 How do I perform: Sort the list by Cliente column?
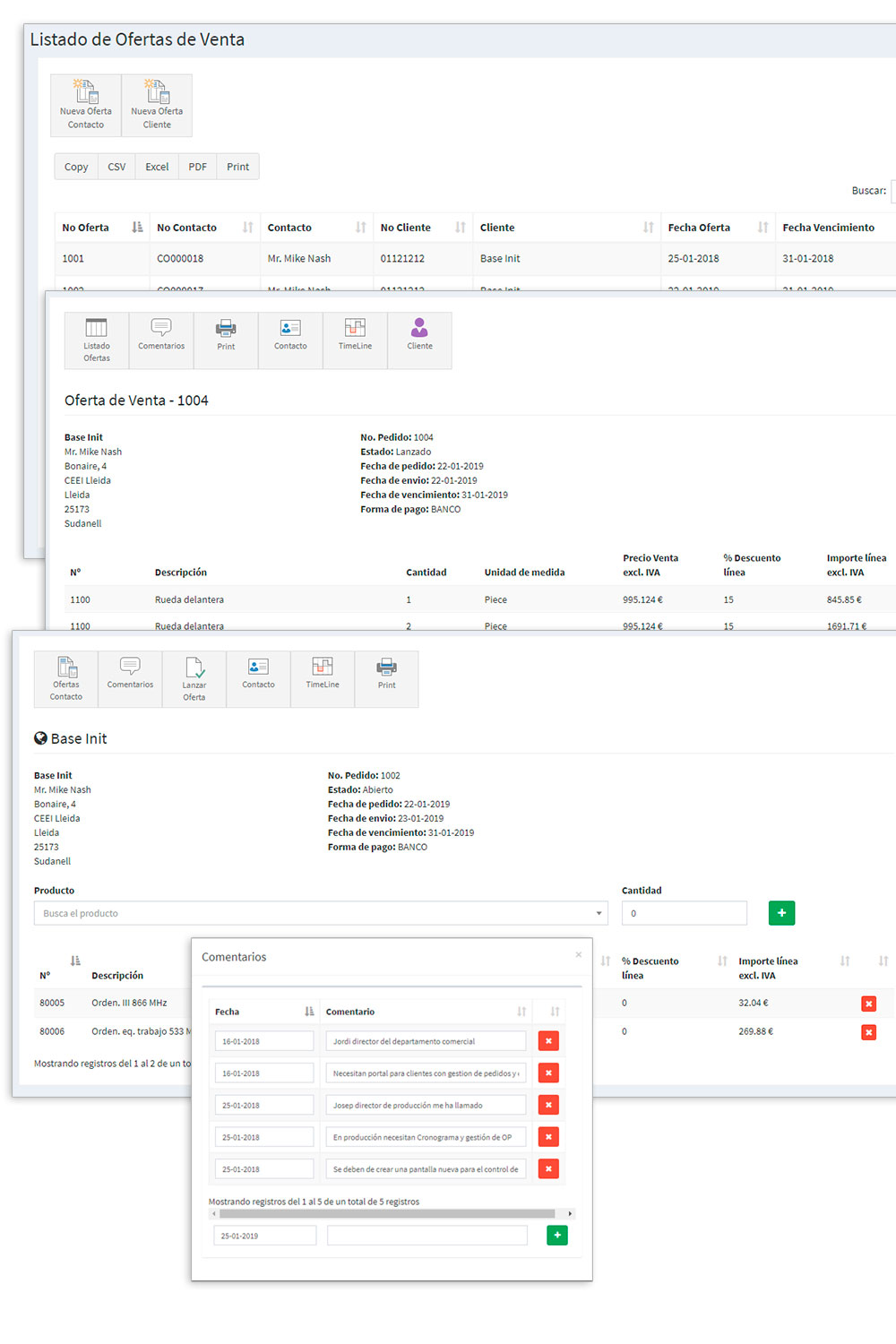tap(648, 228)
